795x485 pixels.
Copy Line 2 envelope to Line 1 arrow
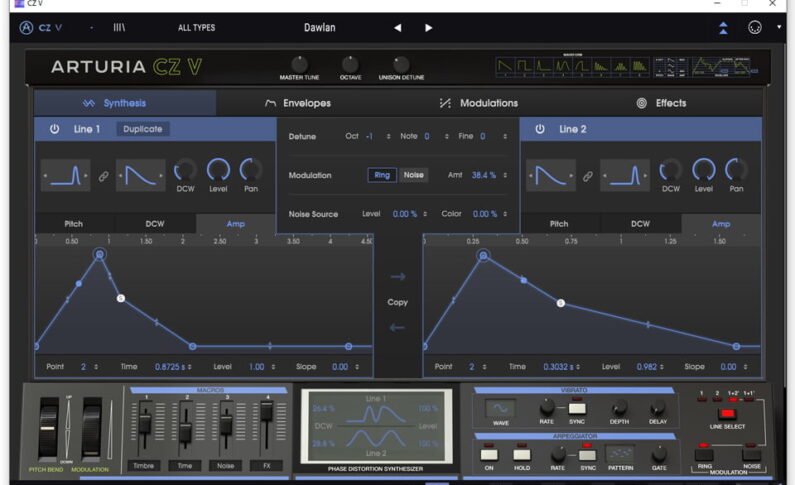pos(398,328)
